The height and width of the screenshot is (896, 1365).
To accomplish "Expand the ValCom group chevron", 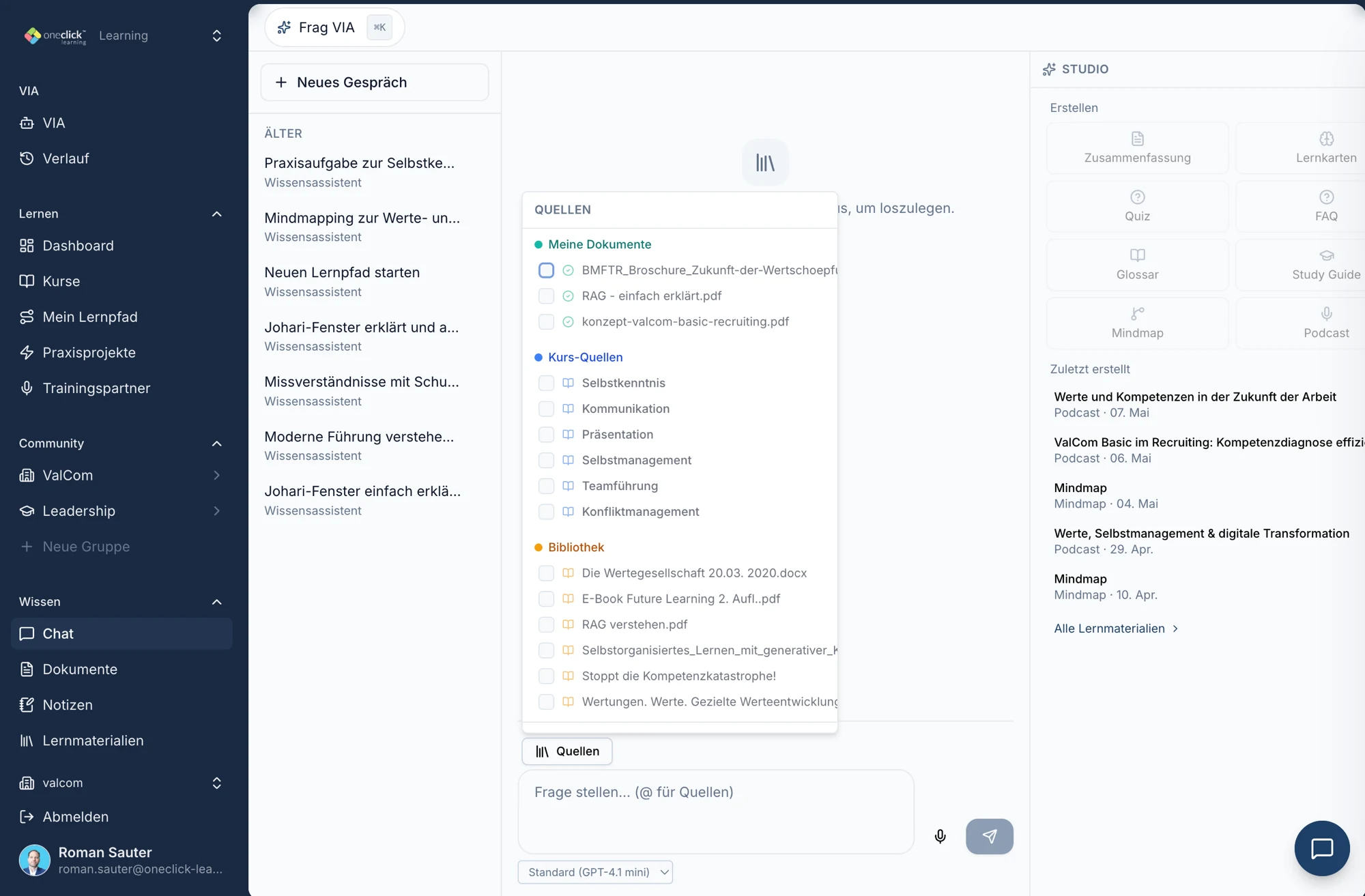I will 216,475.
